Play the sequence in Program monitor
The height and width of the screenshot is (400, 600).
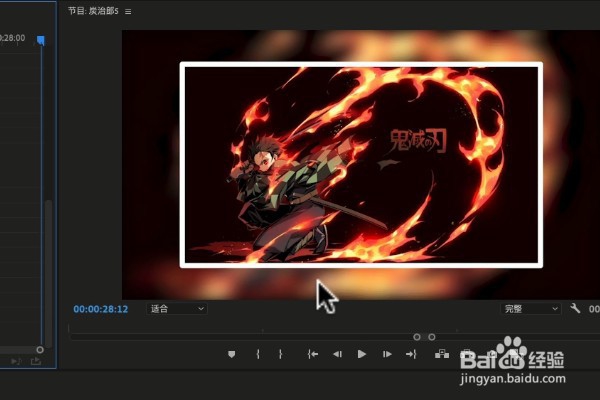coord(361,354)
